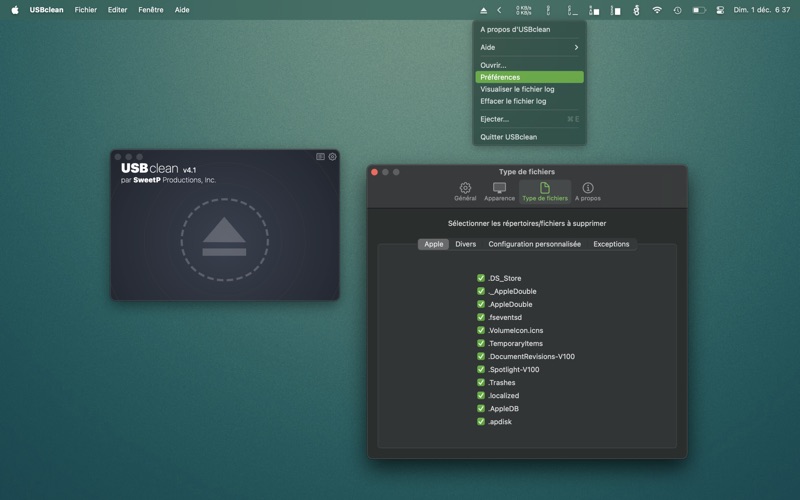Choose Visualiser le fichier log

click(530, 89)
